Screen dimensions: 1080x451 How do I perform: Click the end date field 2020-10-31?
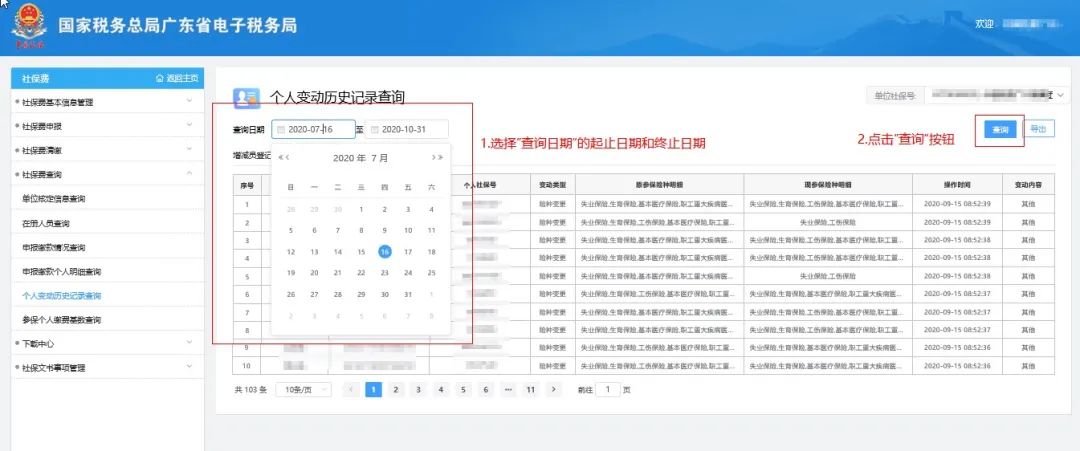(x=407, y=129)
